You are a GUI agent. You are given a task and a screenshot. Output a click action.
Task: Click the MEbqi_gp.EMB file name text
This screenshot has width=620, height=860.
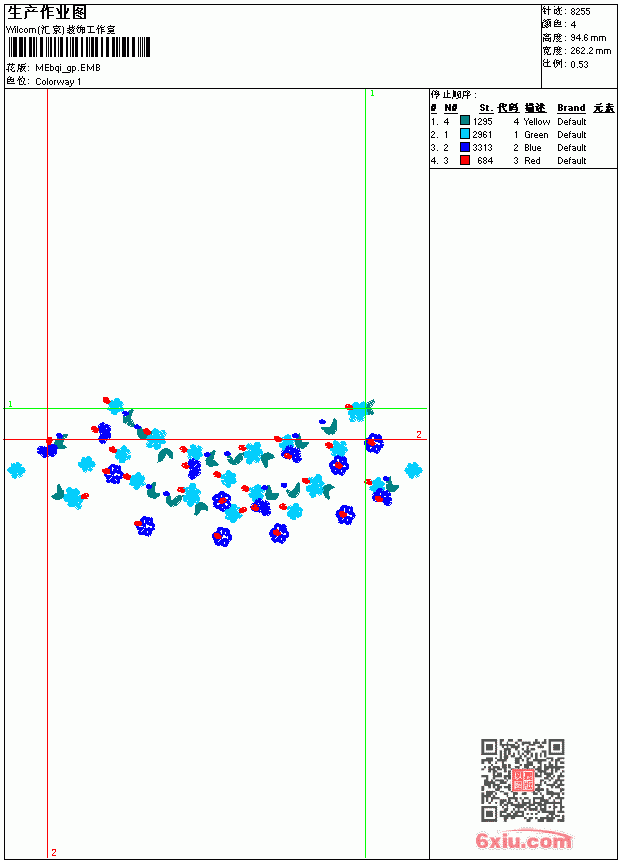pyautogui.click(x=68, y=68)
